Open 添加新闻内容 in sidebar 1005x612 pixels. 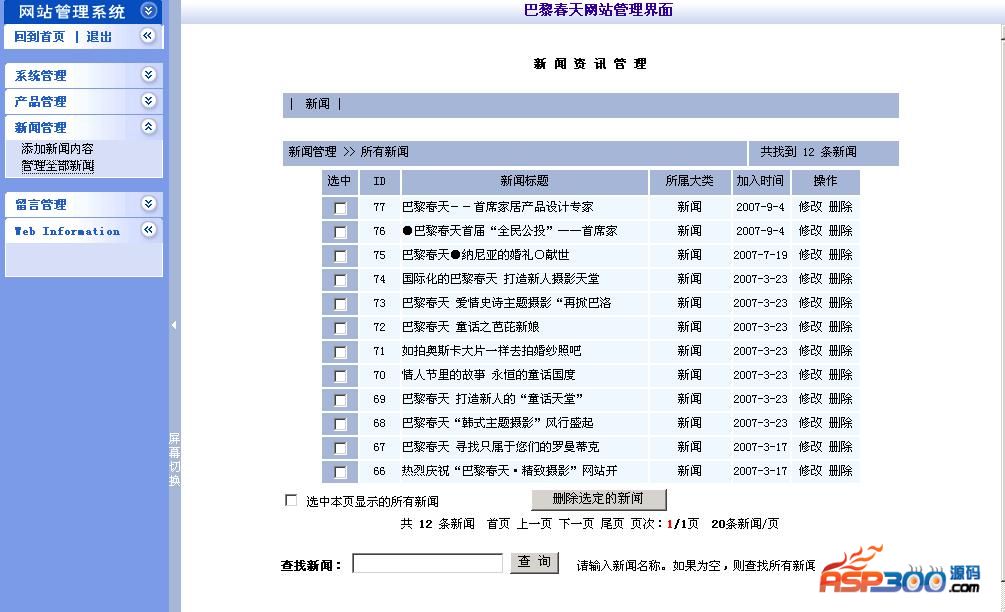pyautogui.click(x=58, y=149)
